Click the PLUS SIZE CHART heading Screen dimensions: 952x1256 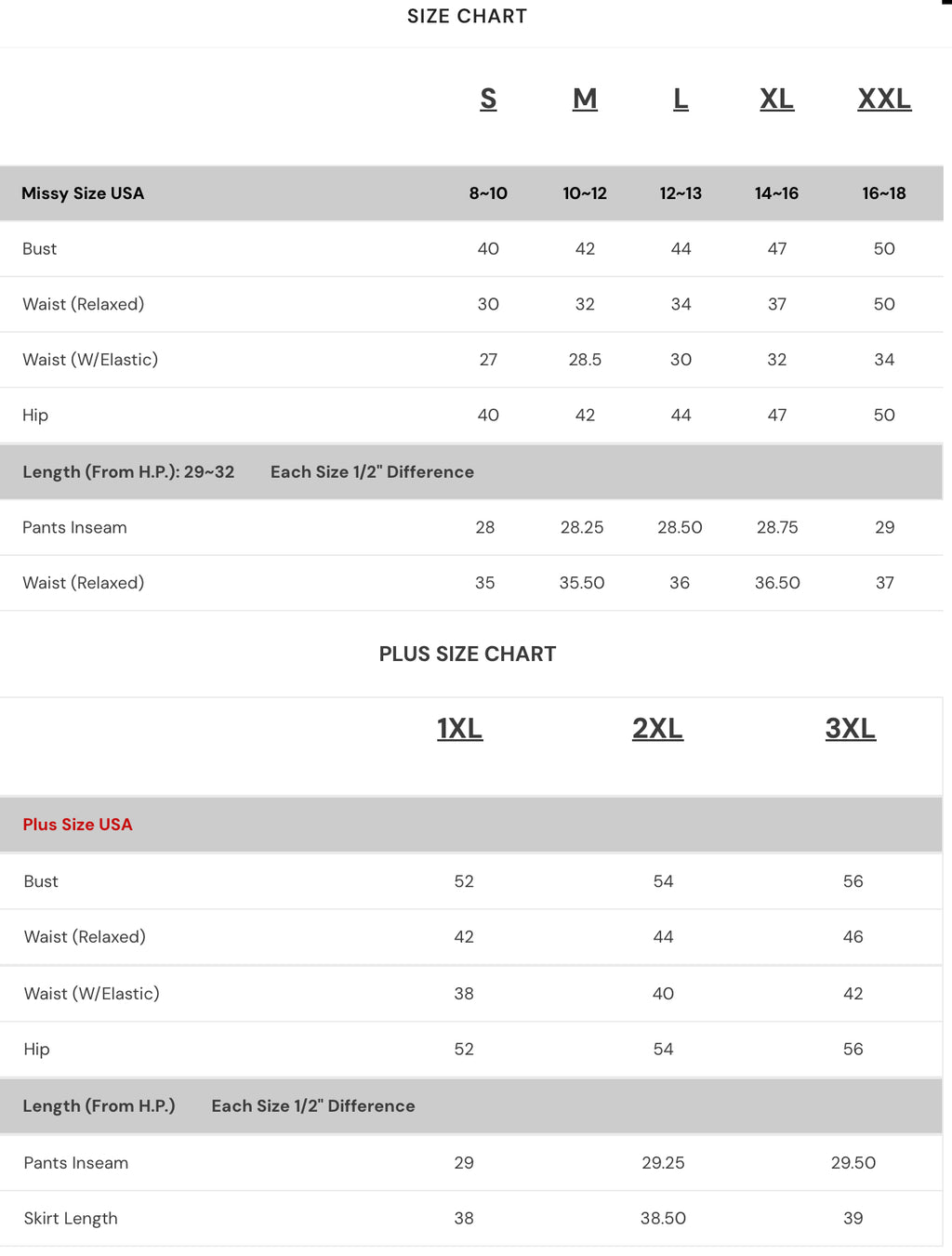[x=468, y=654]
